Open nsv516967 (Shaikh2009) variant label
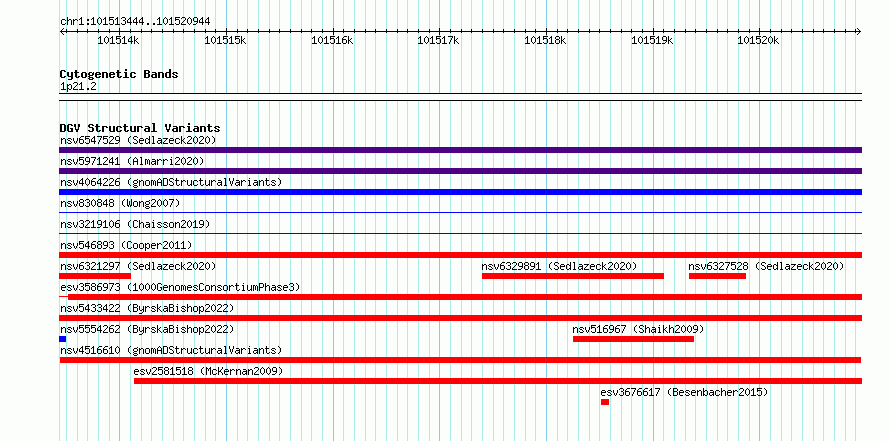The width and height of the screenshot is (890, 441). tap(638, 329)
